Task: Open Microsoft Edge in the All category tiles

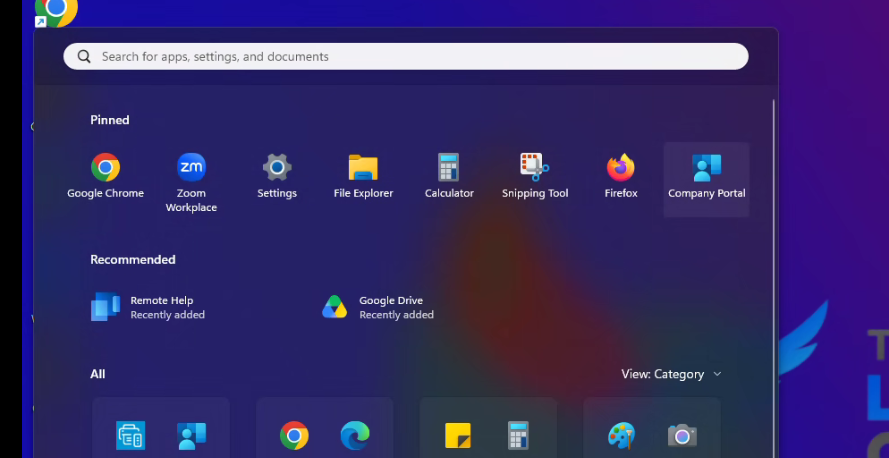Action: [x=355, y=435]
